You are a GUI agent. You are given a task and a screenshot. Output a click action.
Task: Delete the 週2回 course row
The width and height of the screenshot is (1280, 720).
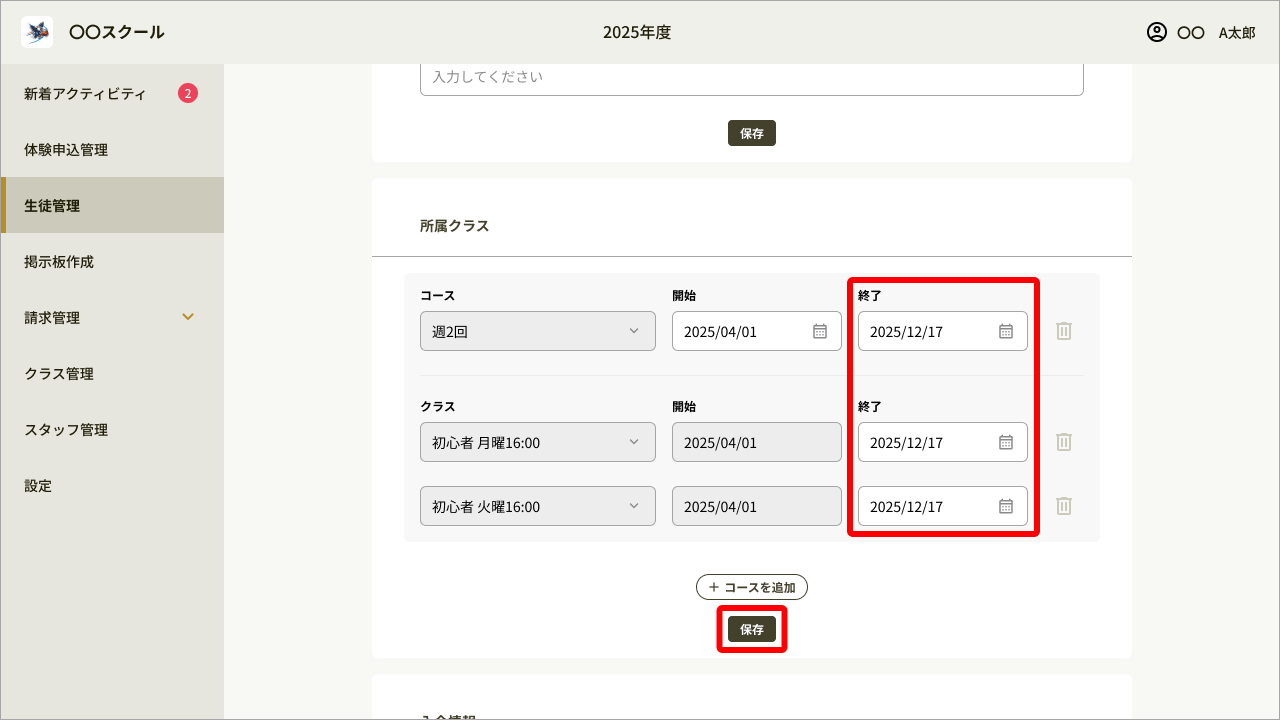tap(1064, 331)
